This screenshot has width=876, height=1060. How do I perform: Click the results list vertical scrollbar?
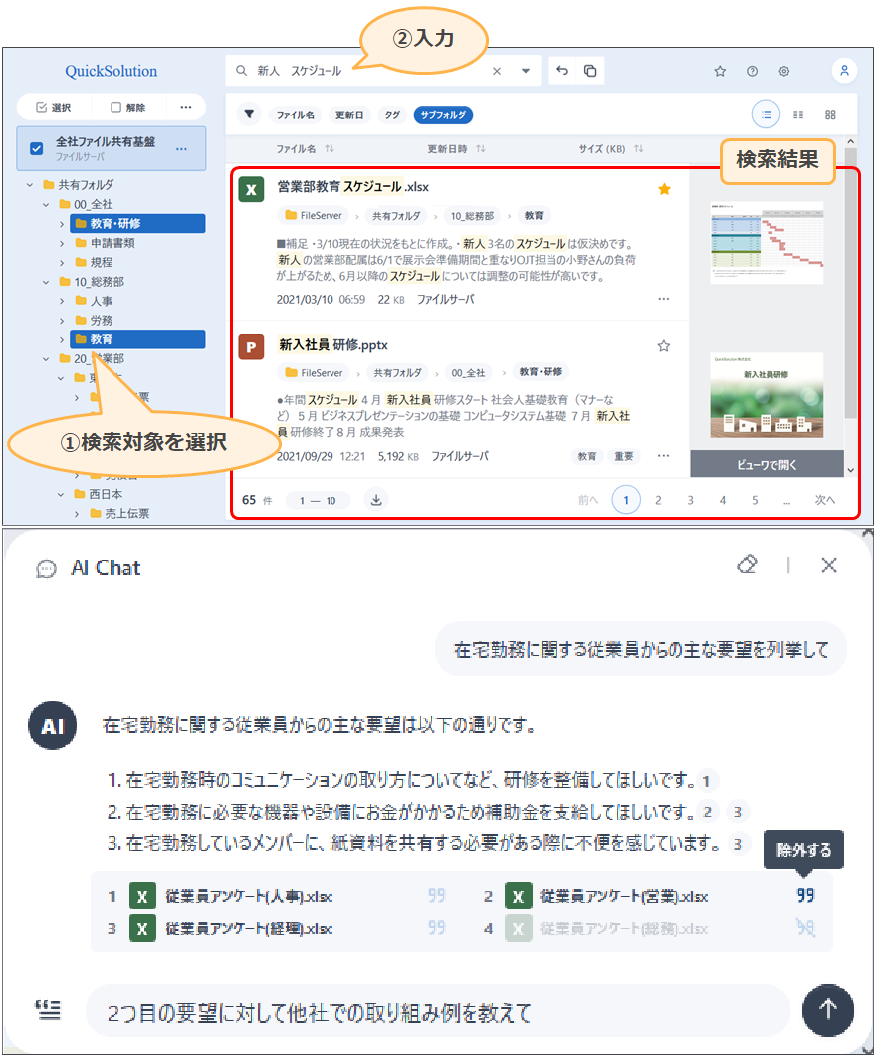pyautogui.click(x=850, y=283)
